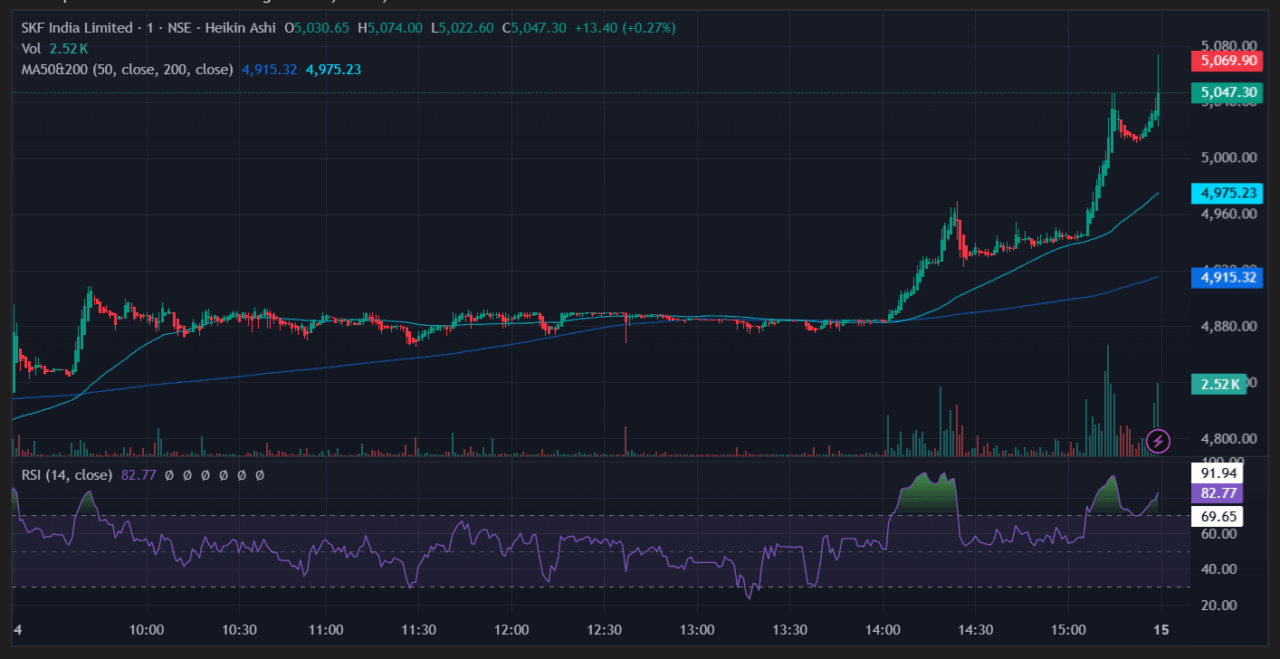
Task: Select the purple 82.77 RSI value tag
Action: [1217, 493]
